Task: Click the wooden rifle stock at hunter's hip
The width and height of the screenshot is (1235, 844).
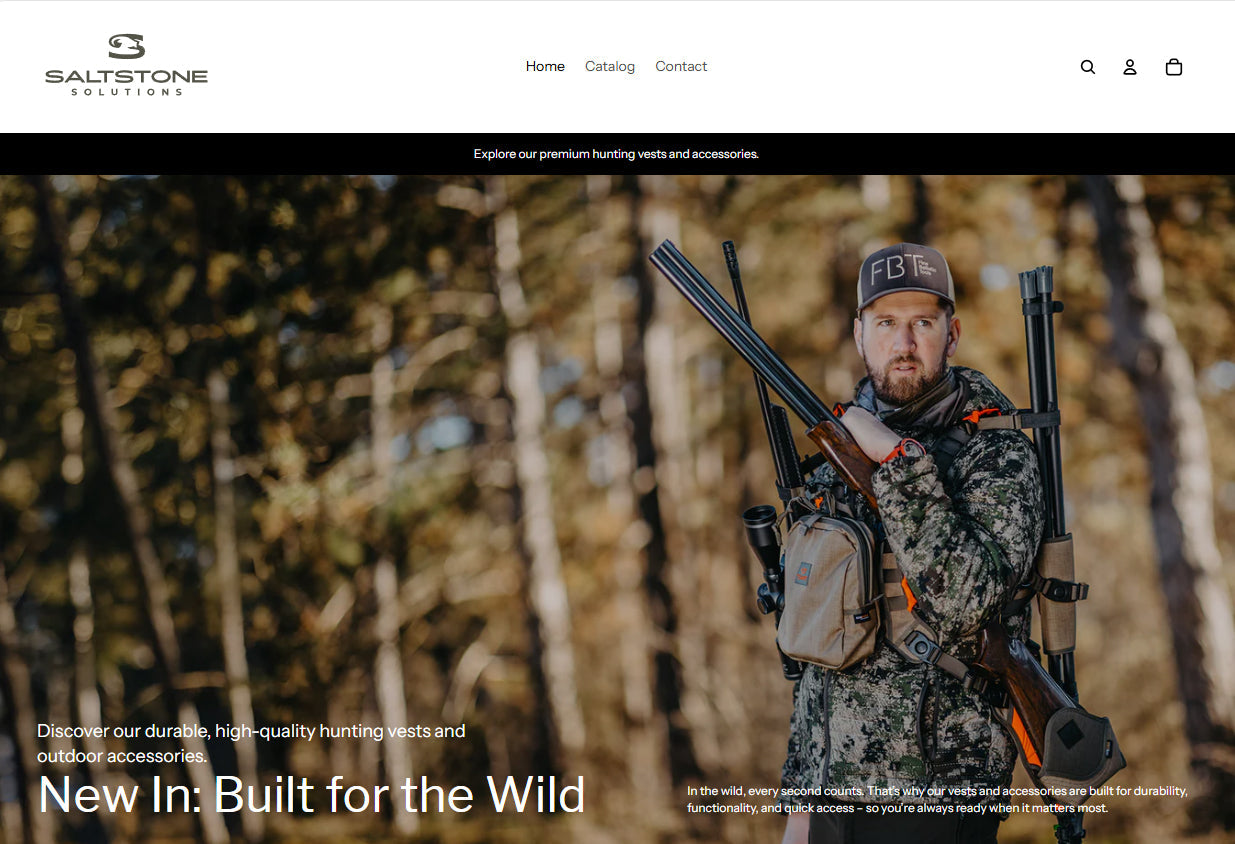Action: point(1025,680)
